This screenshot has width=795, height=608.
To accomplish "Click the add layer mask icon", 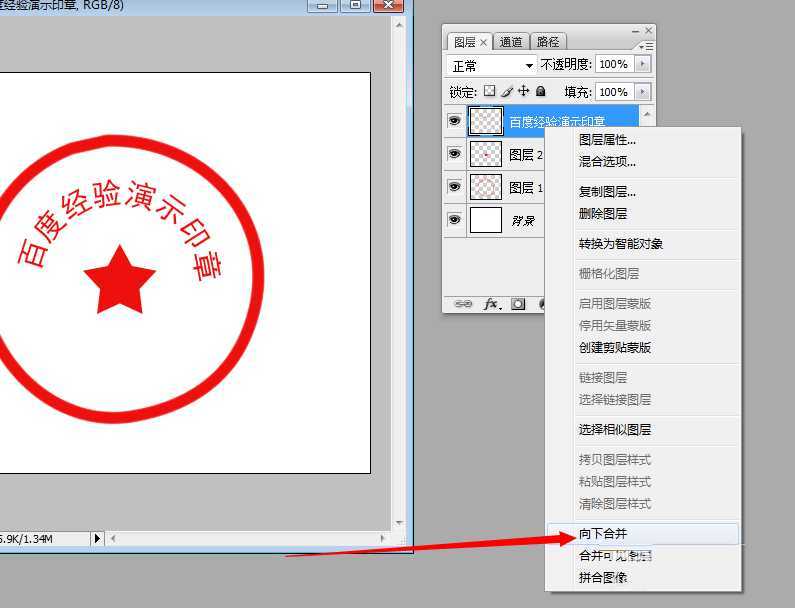I will point(518,304).
